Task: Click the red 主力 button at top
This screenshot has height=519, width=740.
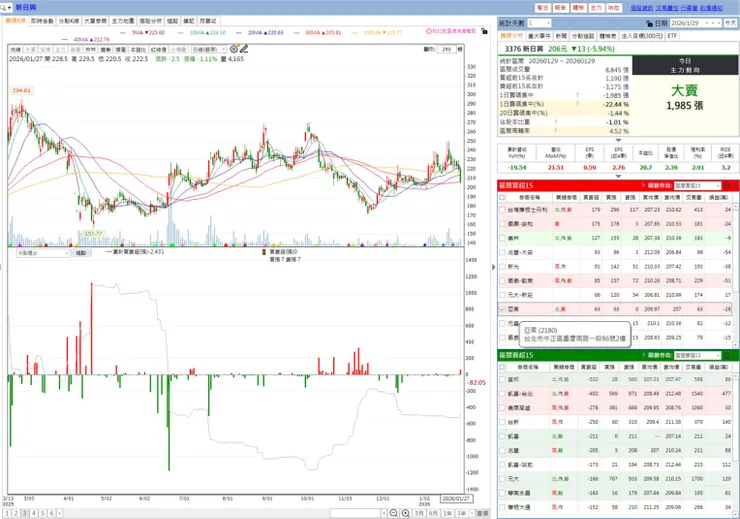Action: click(596, 8)
